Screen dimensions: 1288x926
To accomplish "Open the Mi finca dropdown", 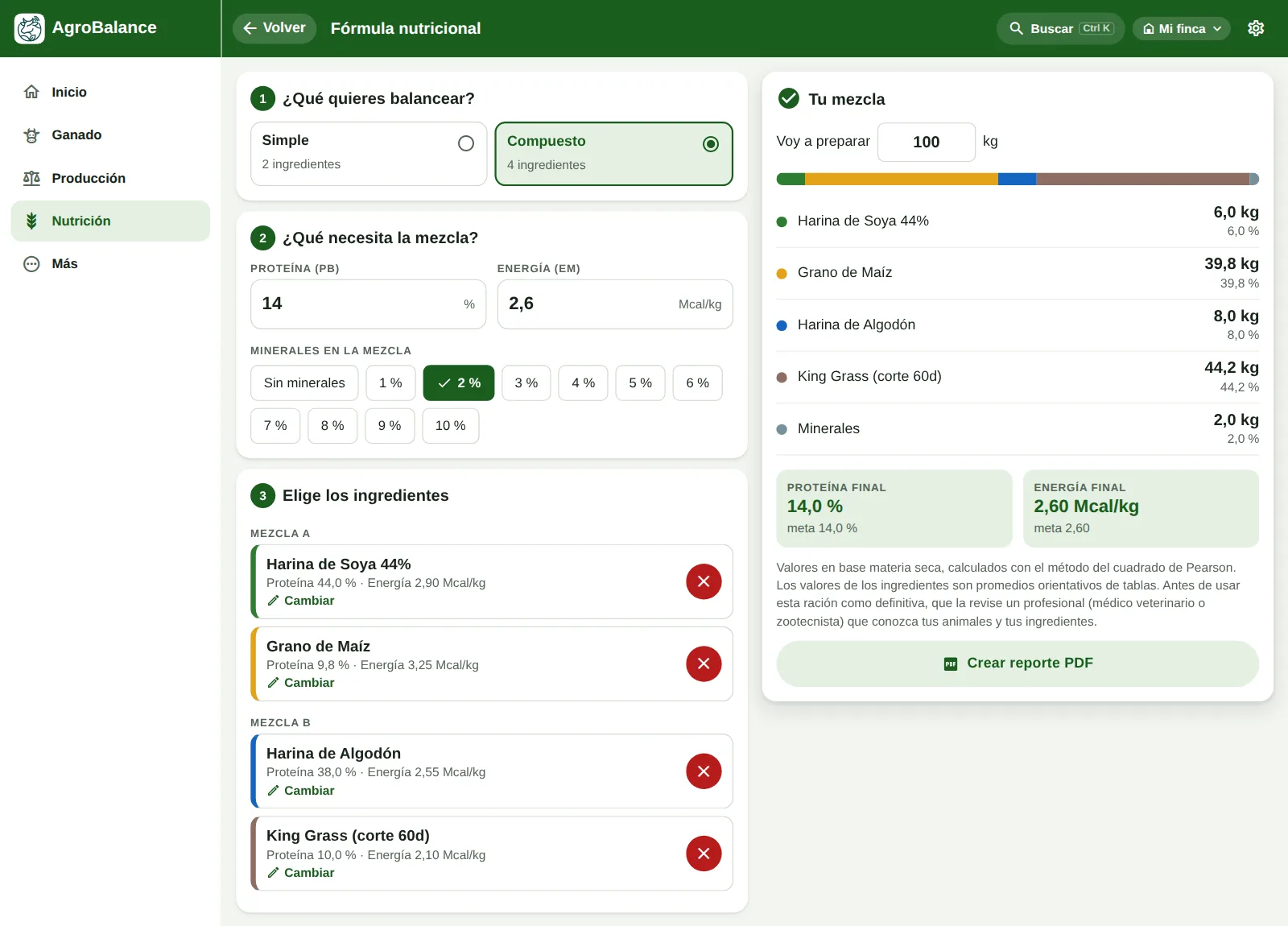I will click(1182, 28).
